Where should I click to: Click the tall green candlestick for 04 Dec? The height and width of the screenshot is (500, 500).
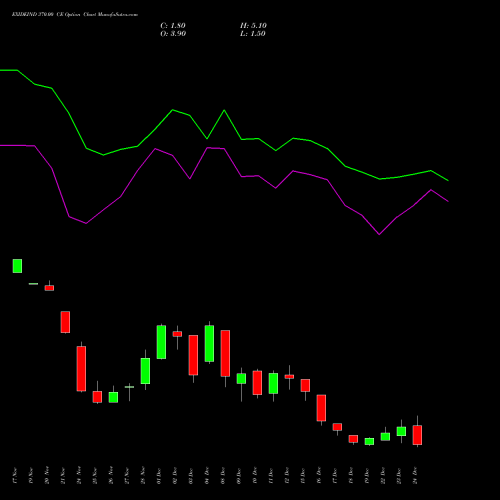click(x=209, y=344)
